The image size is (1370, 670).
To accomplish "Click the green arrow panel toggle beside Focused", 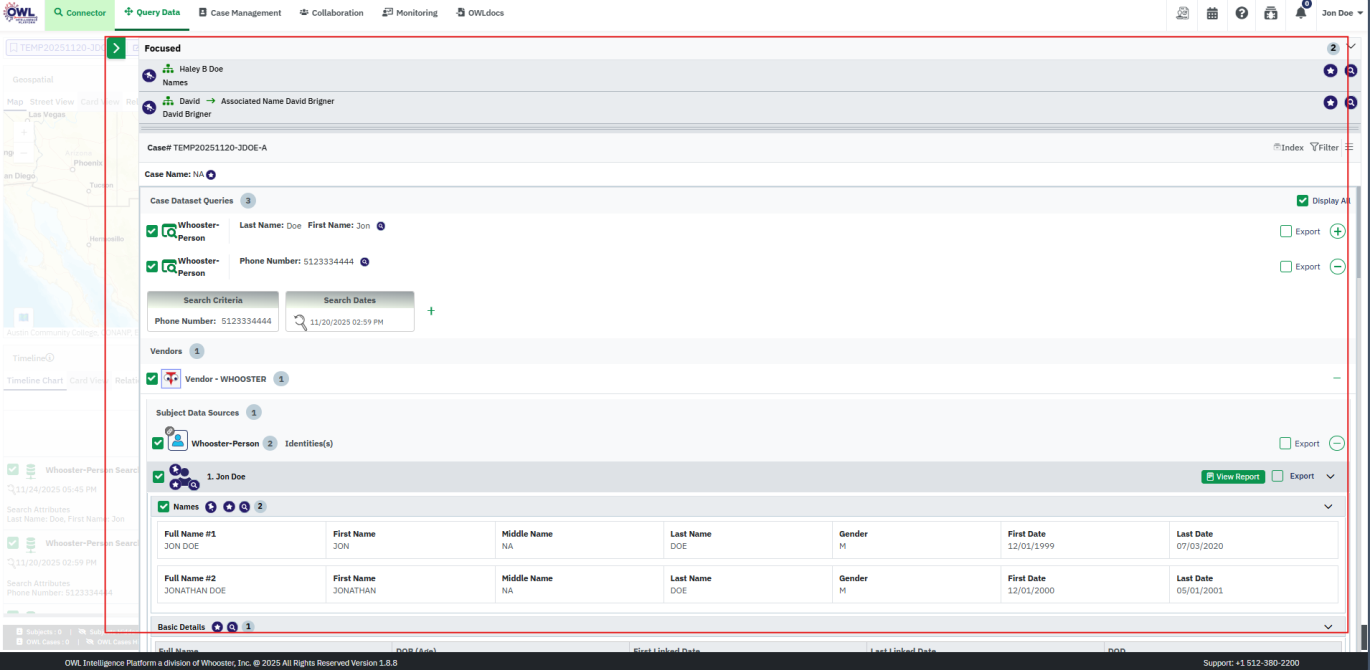I will coord(117,48).
